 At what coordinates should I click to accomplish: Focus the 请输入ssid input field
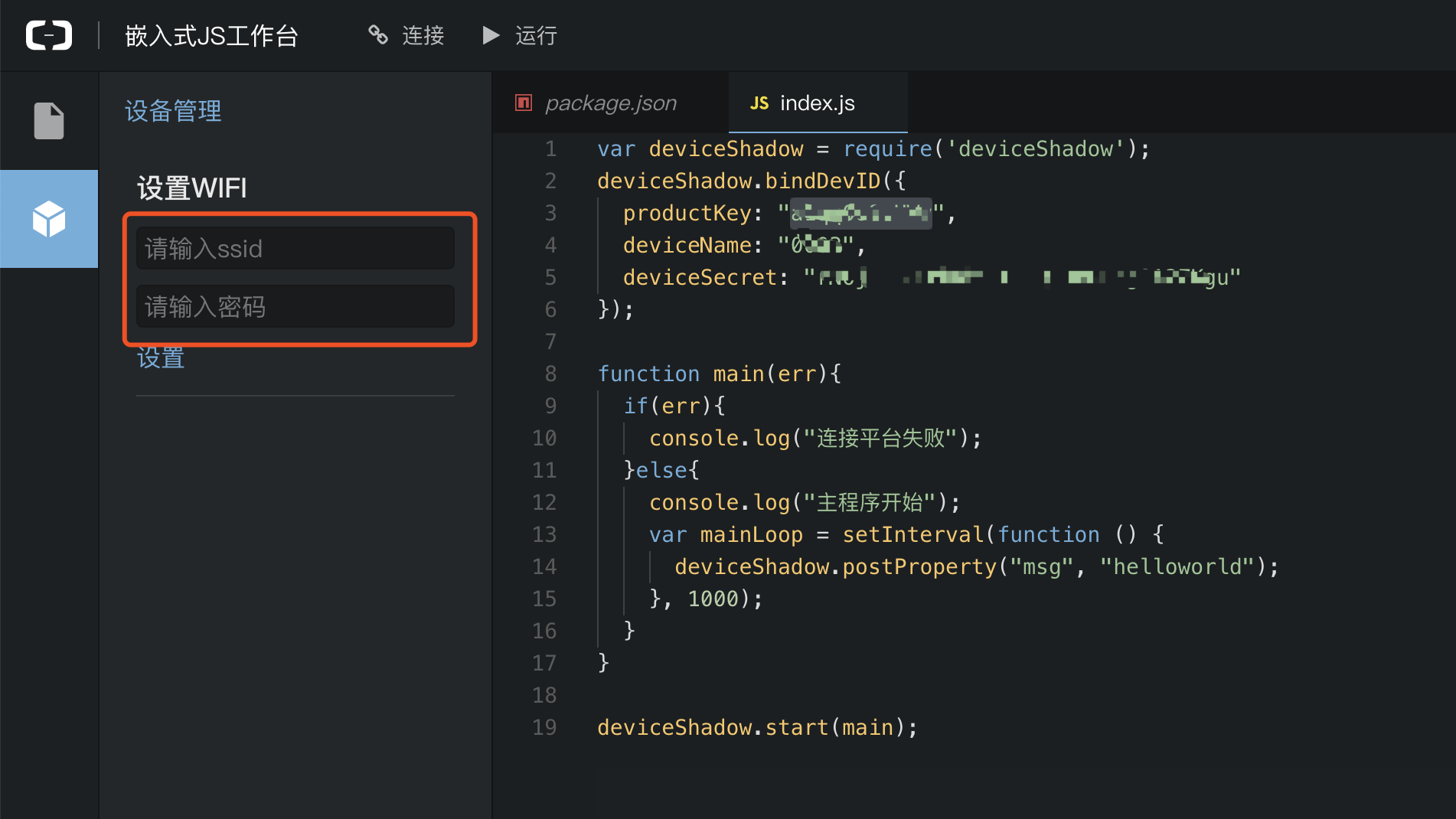tap(295, 248)
